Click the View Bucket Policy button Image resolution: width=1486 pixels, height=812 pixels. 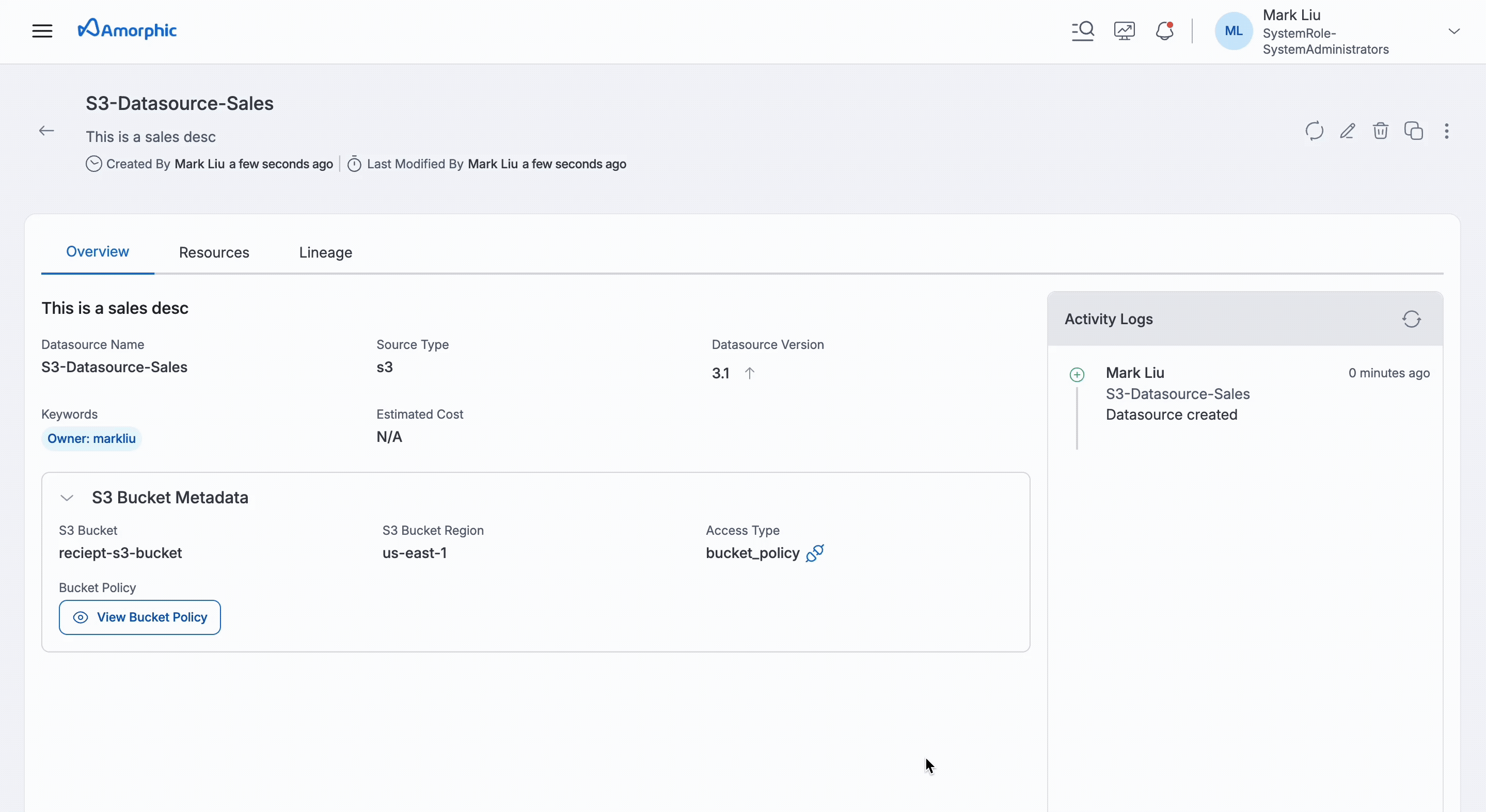pyautogui.click(x=139, y=617)
